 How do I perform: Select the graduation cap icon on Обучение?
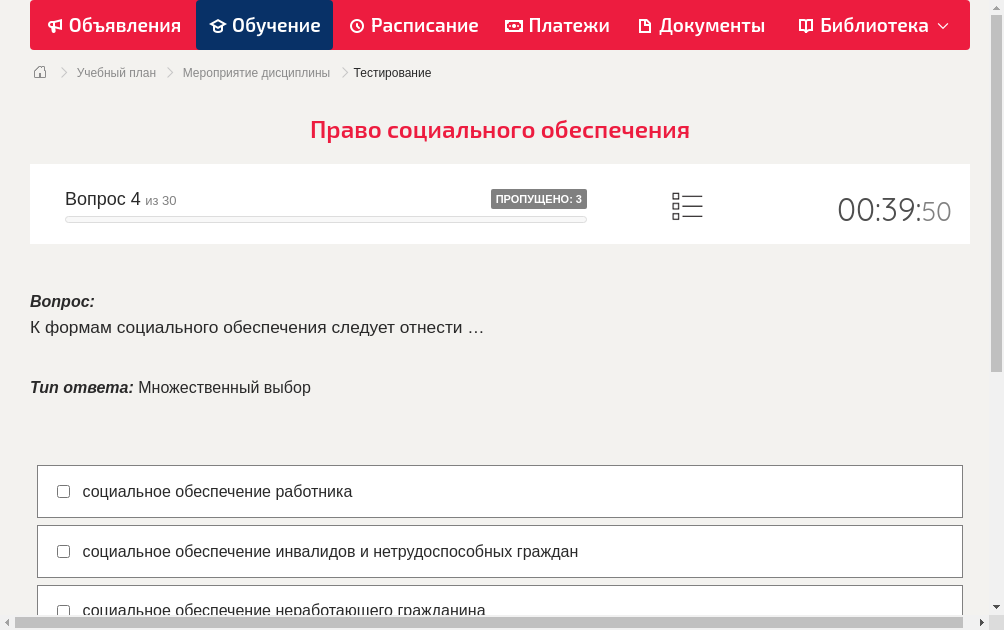[216, 25]
